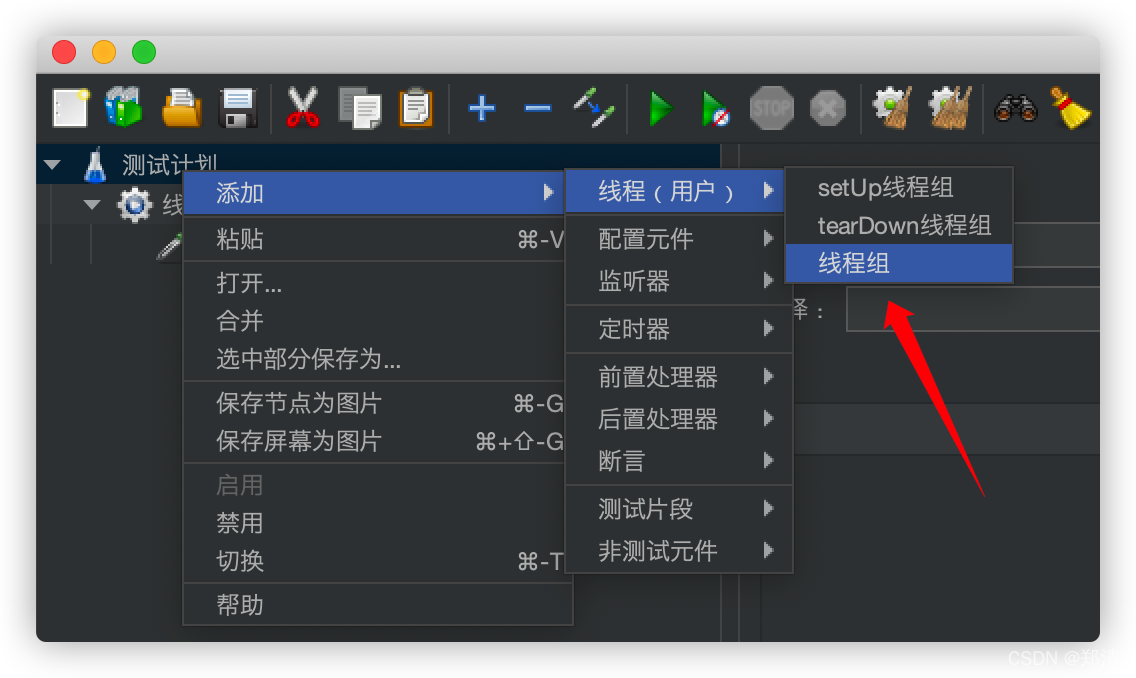Open the 非测试元件 submenu
Screen dimensions: 1136x678
click(679, 551)
